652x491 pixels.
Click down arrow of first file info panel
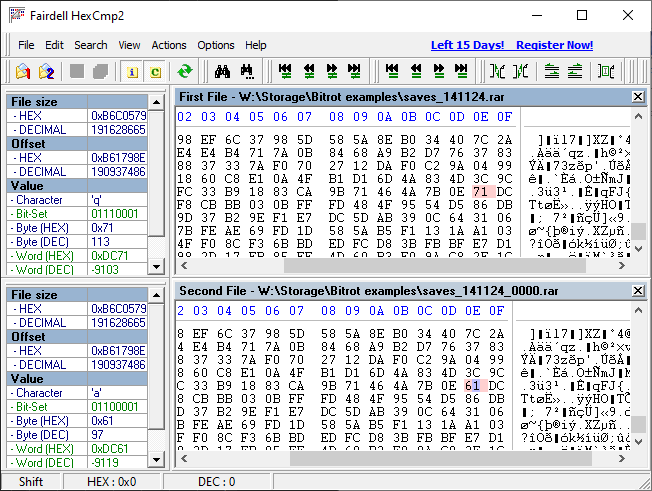tap(156, 267)
